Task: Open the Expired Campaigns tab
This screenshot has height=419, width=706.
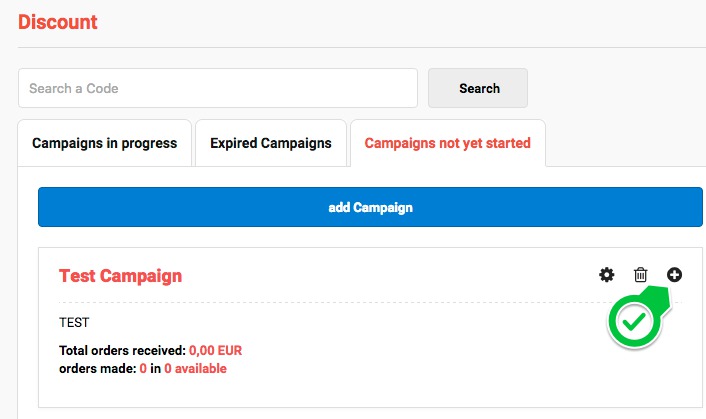Action: point(271,143)
